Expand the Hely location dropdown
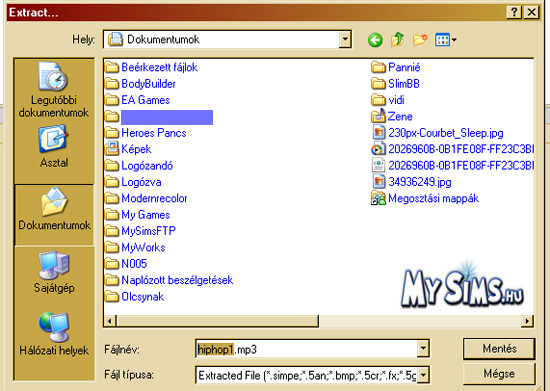Screen dimensions: 550x391 [x=345, y=39]
